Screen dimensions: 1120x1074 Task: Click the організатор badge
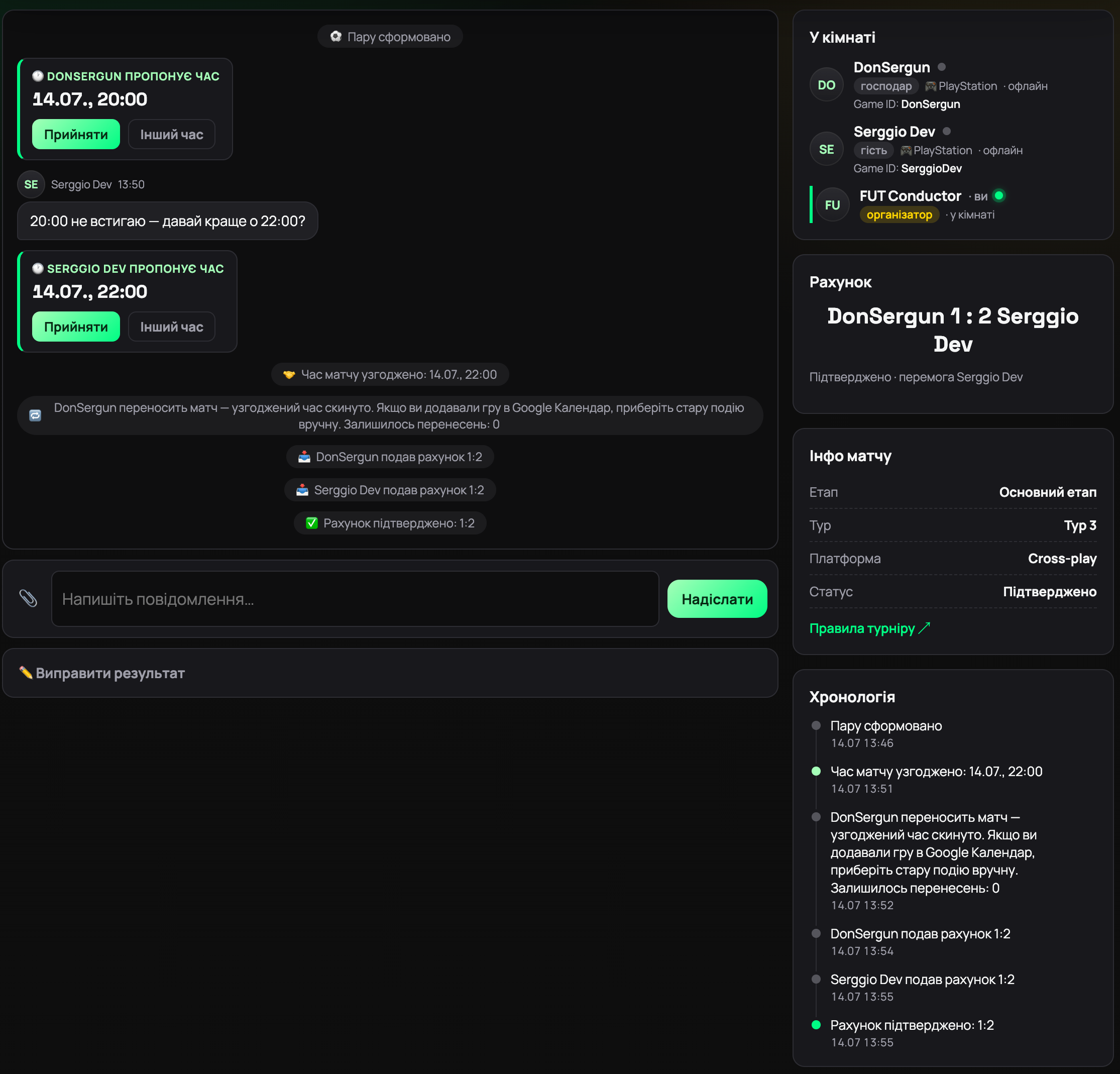[899, 214]
